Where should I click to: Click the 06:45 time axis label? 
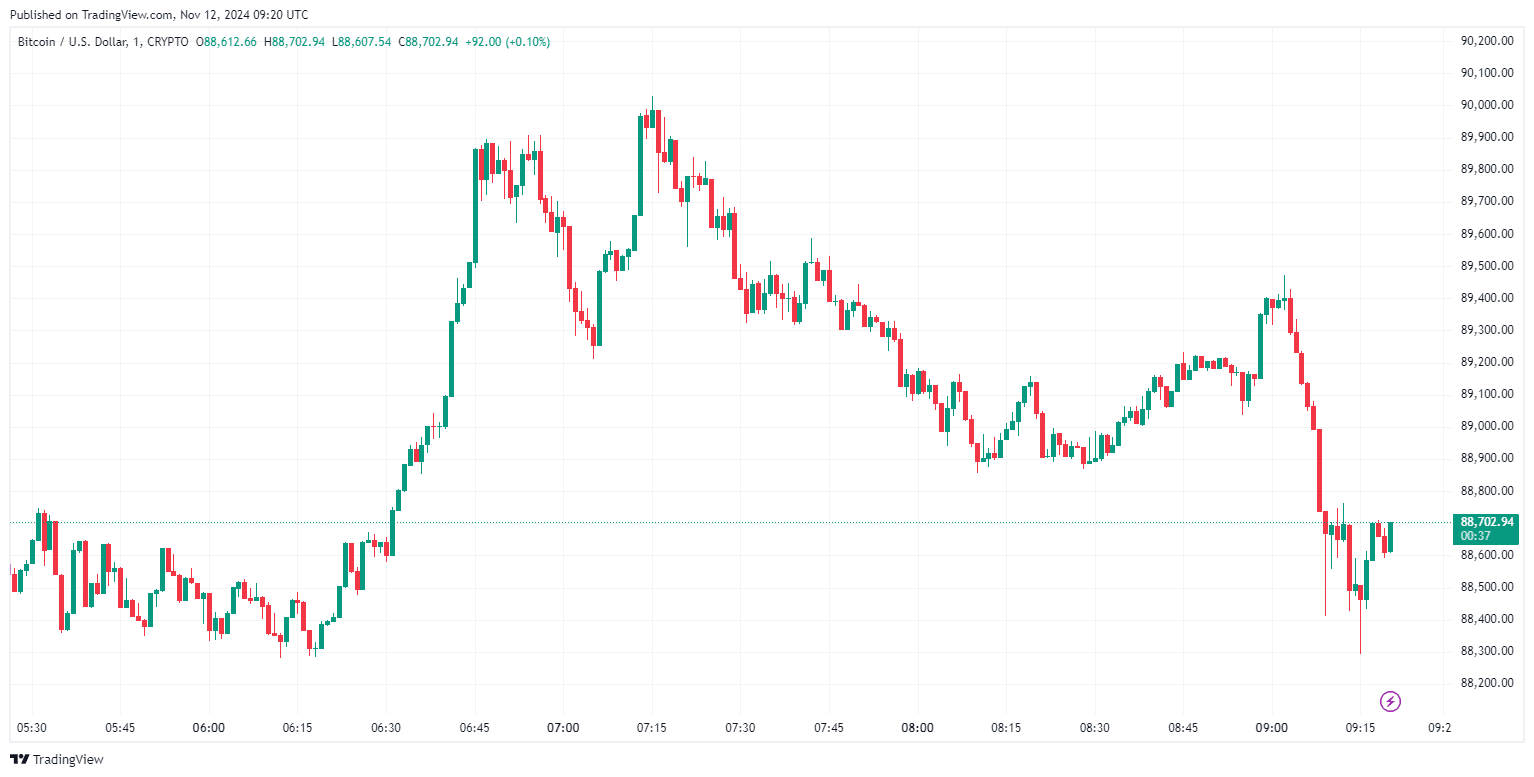474,728
